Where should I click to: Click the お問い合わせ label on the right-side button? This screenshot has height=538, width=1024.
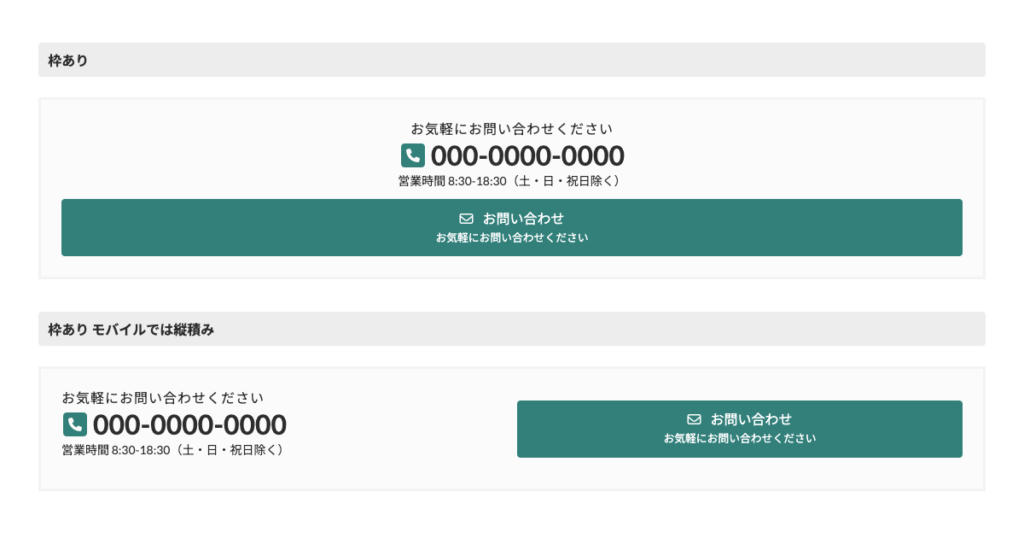click(751, 419)
